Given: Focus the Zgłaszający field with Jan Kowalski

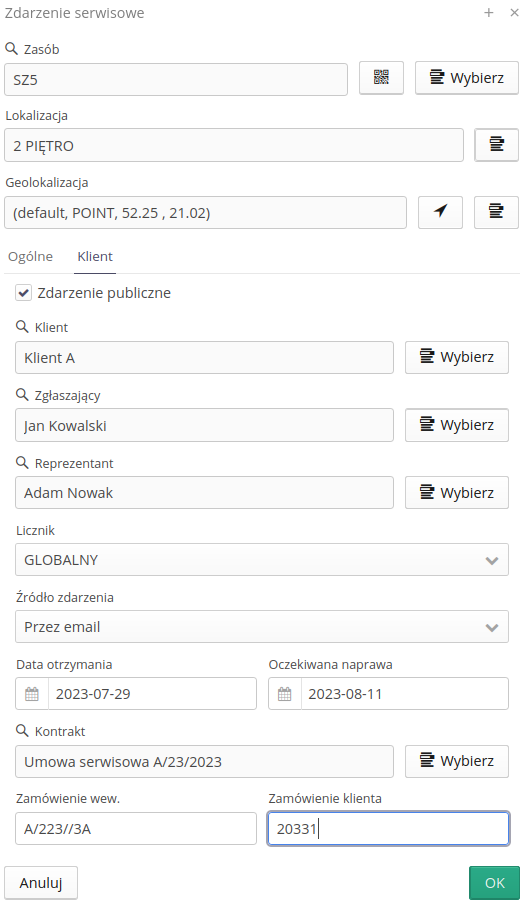Looking at the screenshot, I should click(204, 425).
